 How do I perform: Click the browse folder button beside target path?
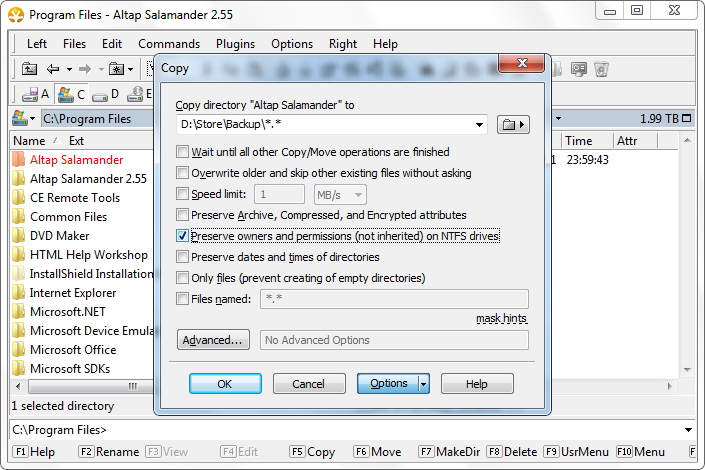(513, 125)
